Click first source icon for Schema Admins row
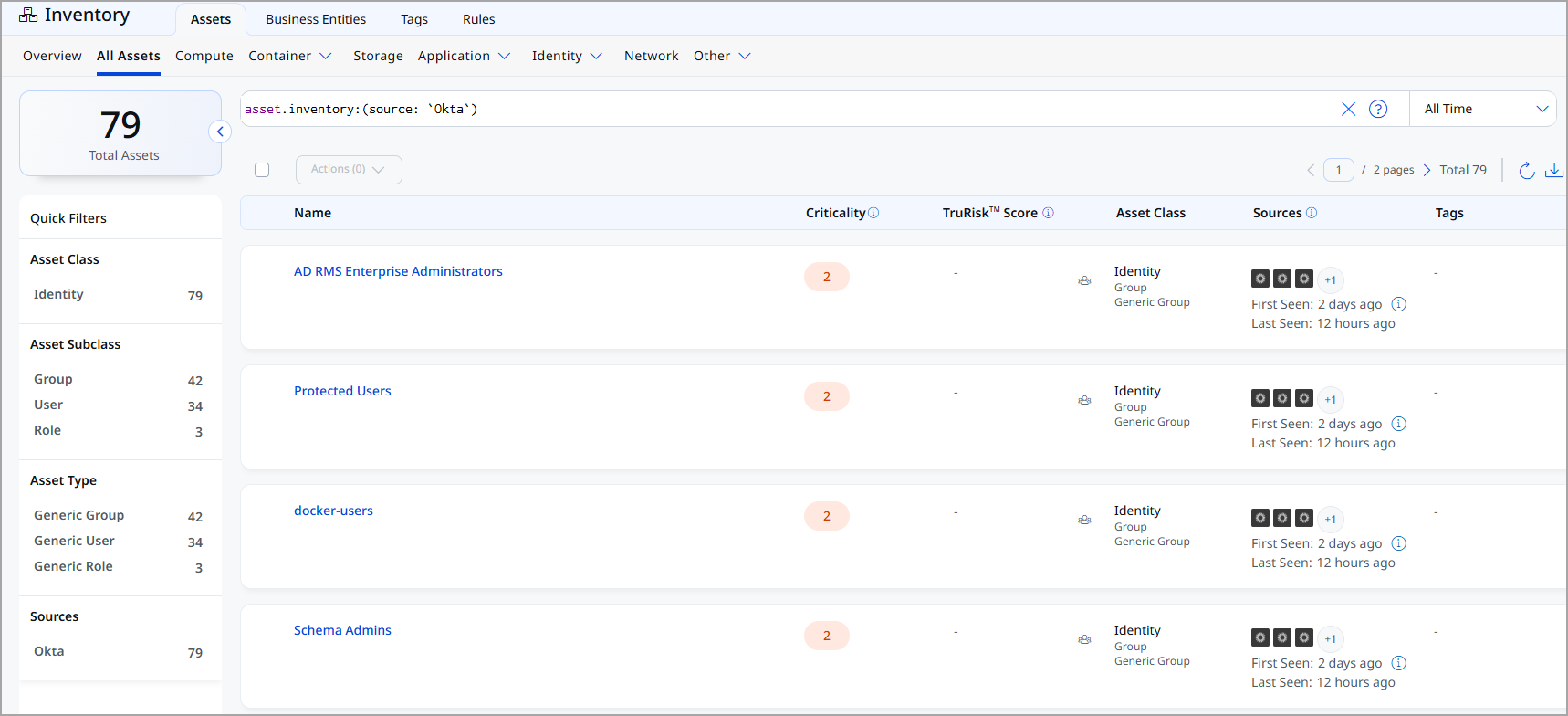 pos(1260,637)
